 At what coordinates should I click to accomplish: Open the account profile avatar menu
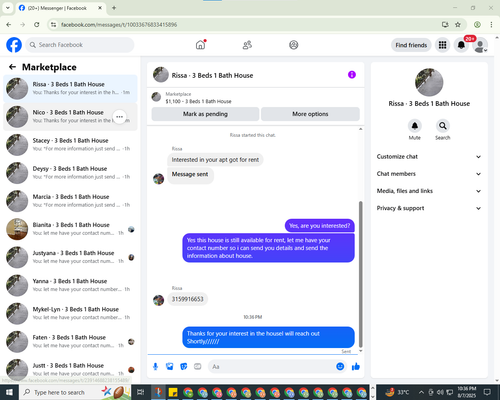(480, 45)
